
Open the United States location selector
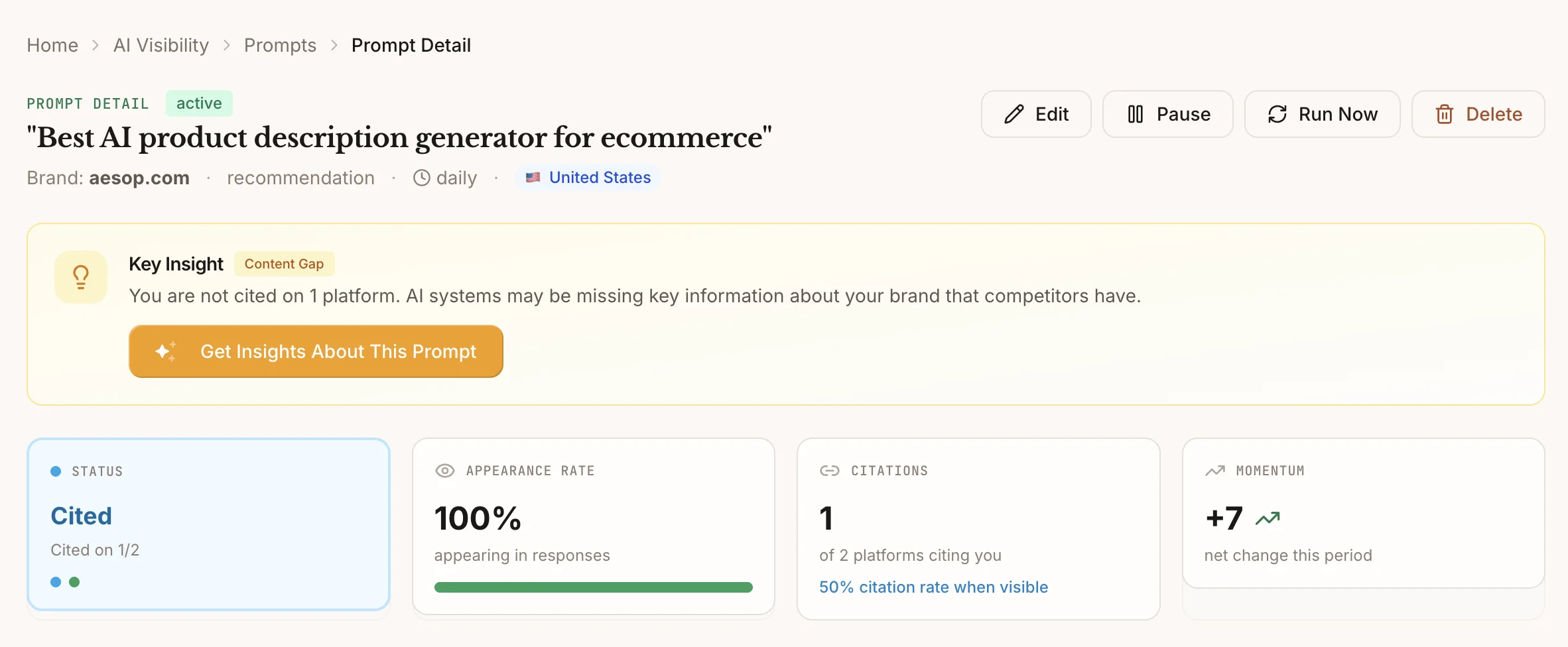tap(588, 177)
